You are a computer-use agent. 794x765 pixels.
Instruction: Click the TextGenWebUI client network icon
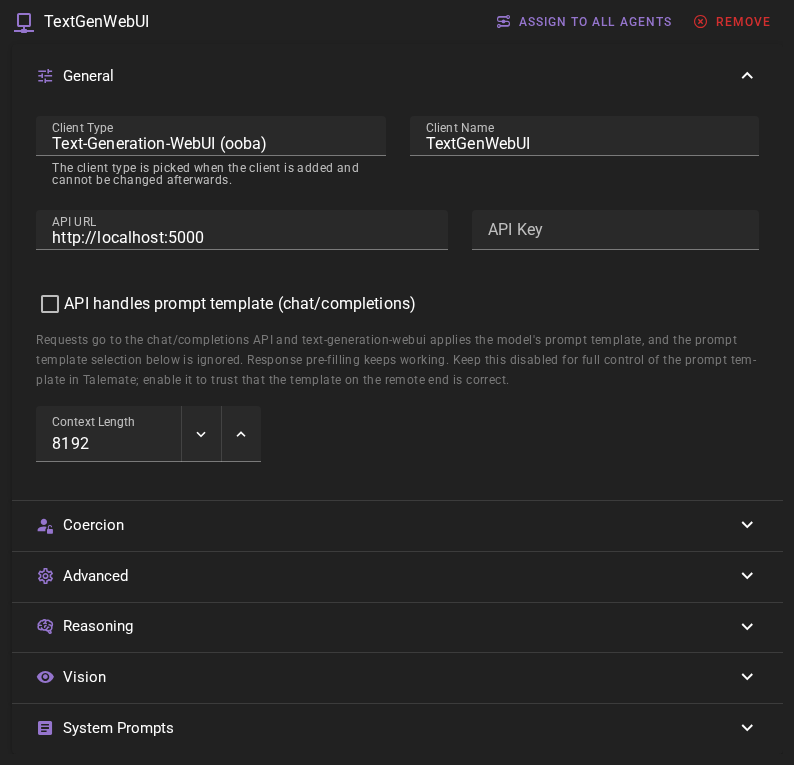click(x=24, y=22)
